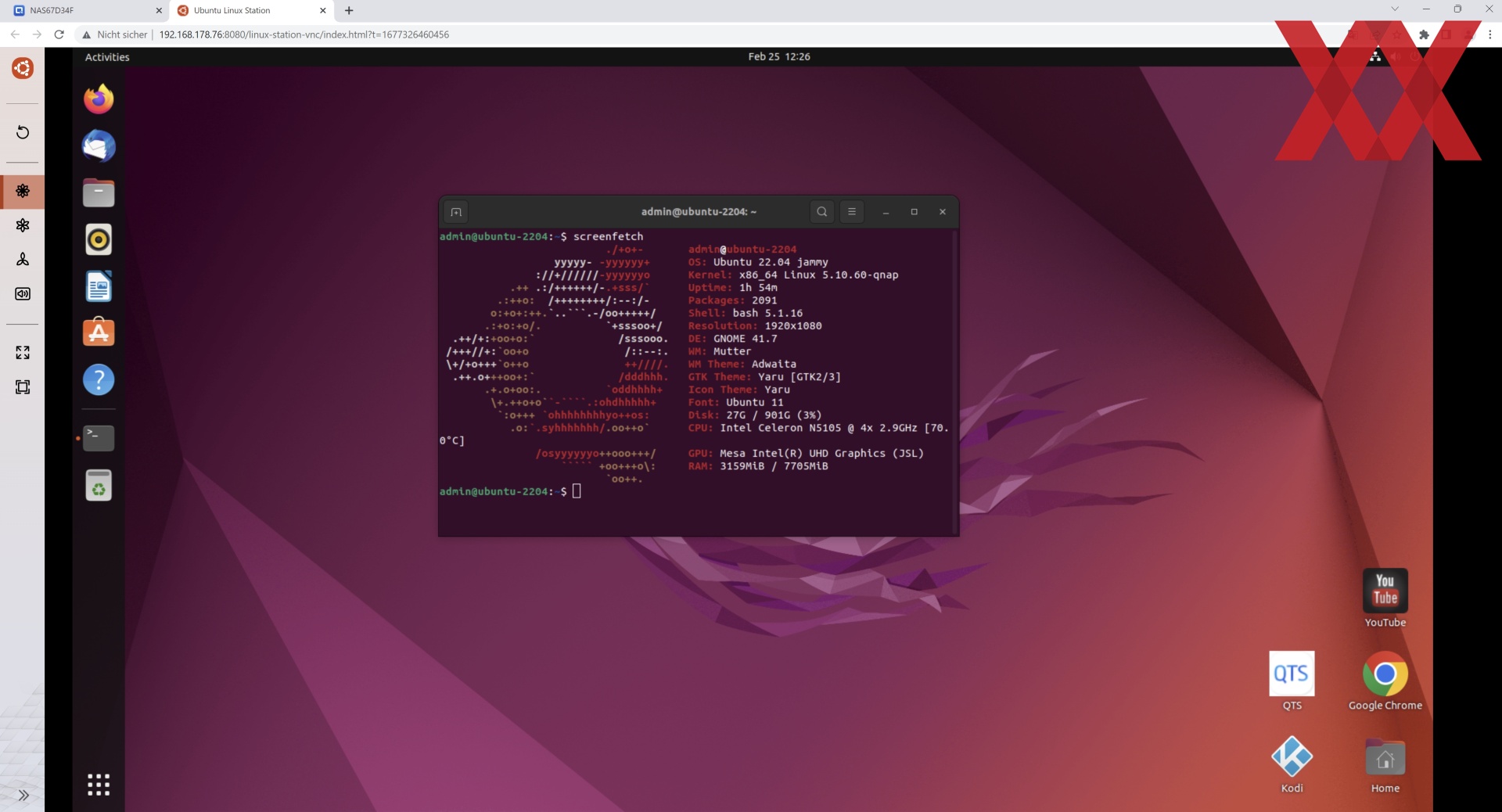
Task: Select the Ubuntu Linux Station browser tab
Action: 250,11
